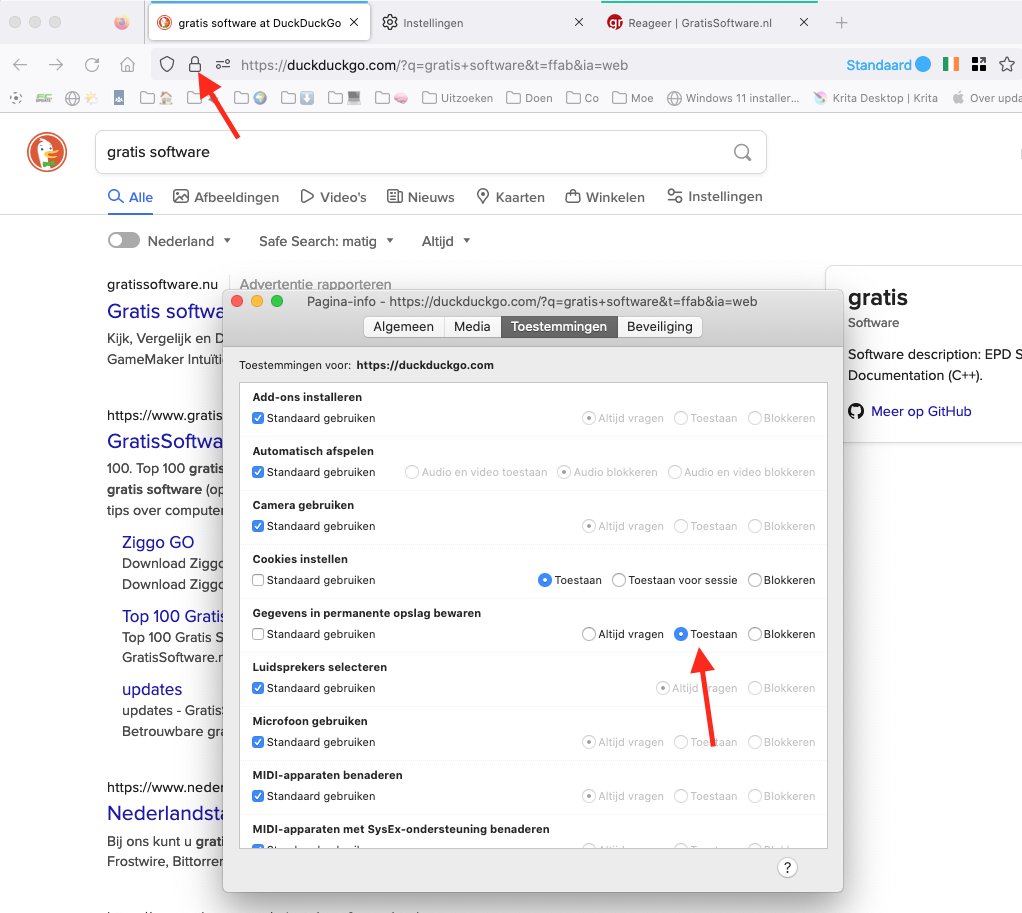The image size is (1022, 913).
Task: Click in the DuckDuckGo search field
Action: coord(410,152)
